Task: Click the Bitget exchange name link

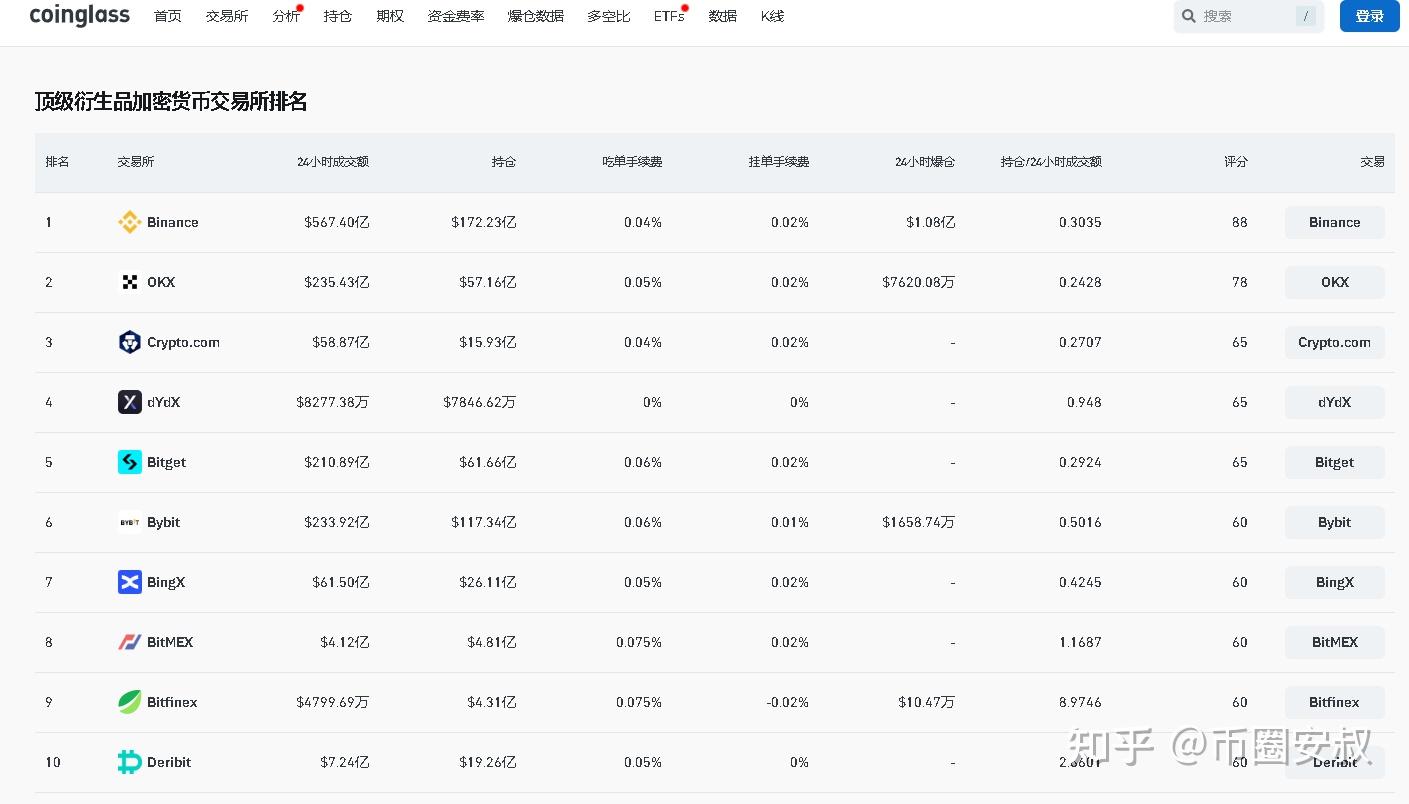Action: click(167, 462)
